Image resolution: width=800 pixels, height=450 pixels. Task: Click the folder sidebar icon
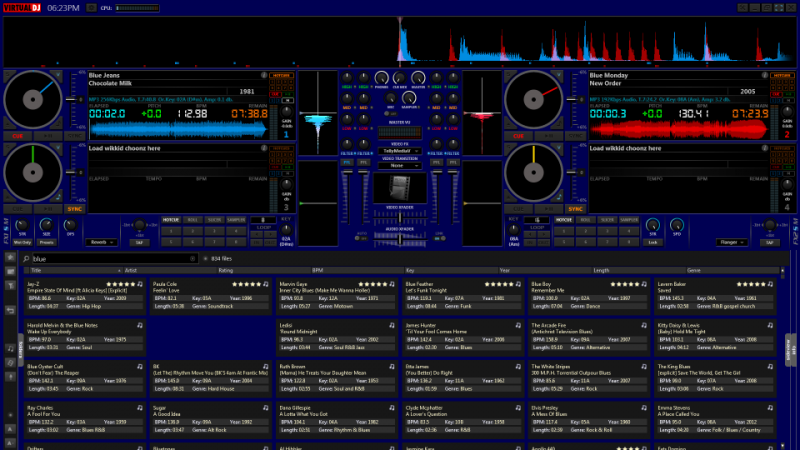[x=10, y=271]
